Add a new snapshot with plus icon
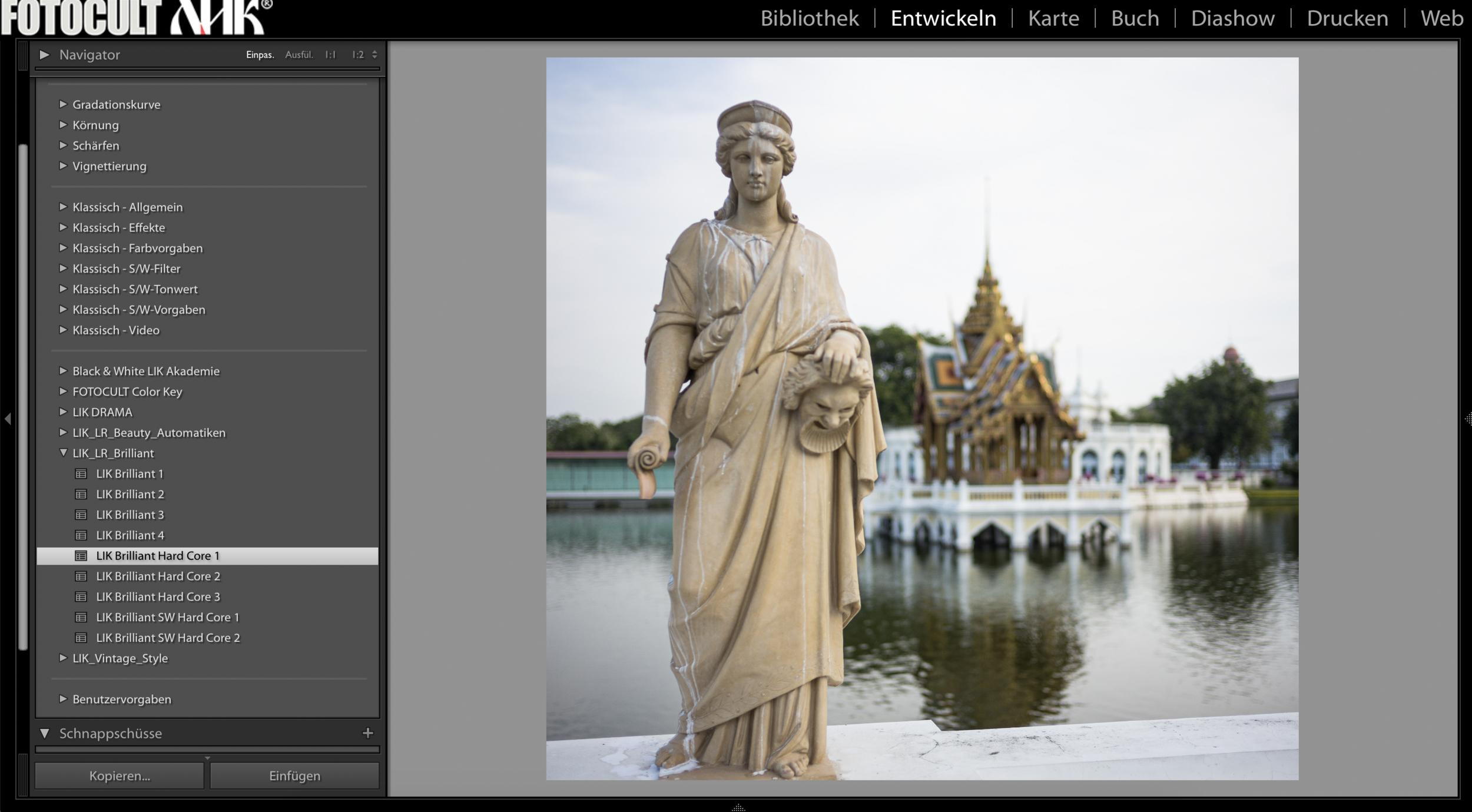The height and width of the screenshot is (812, 1472). coord(368,733)
